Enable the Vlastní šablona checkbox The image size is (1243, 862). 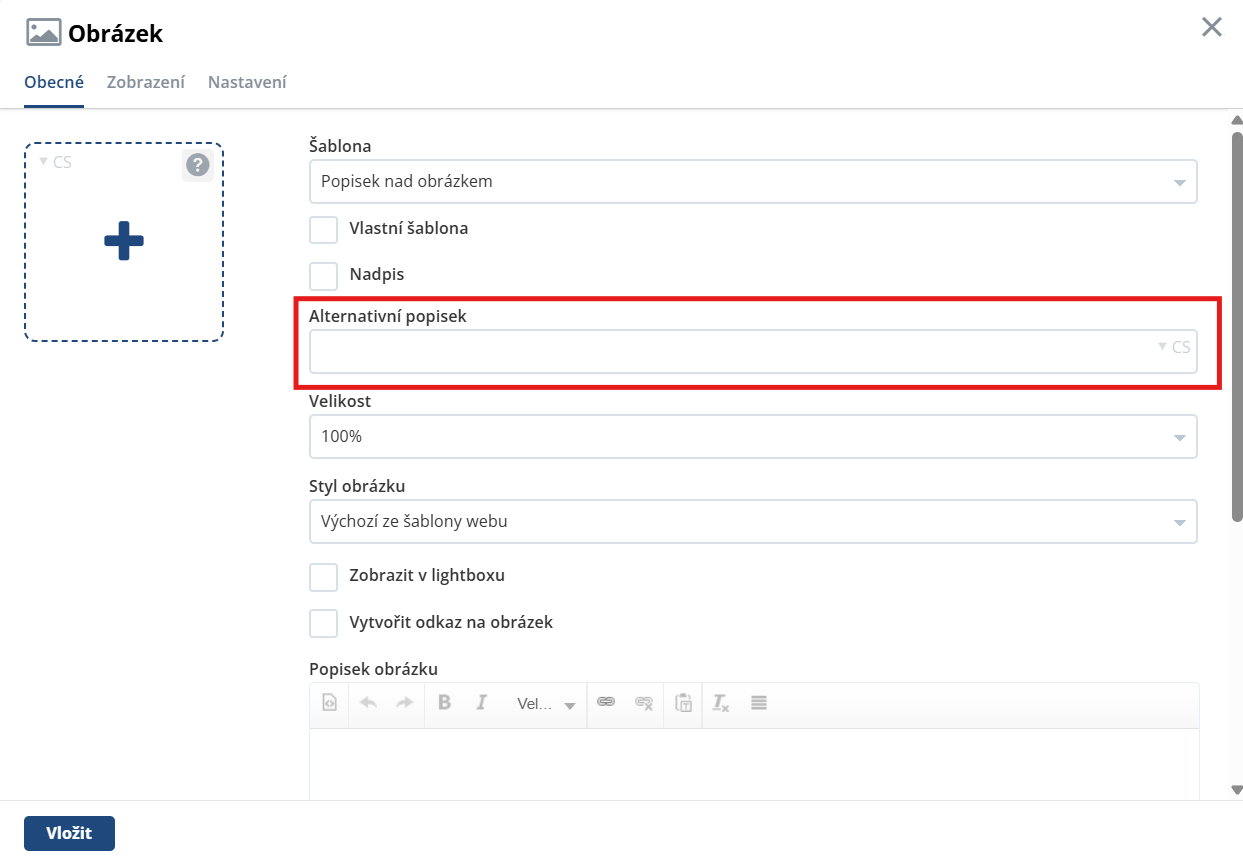pos(323,229)
